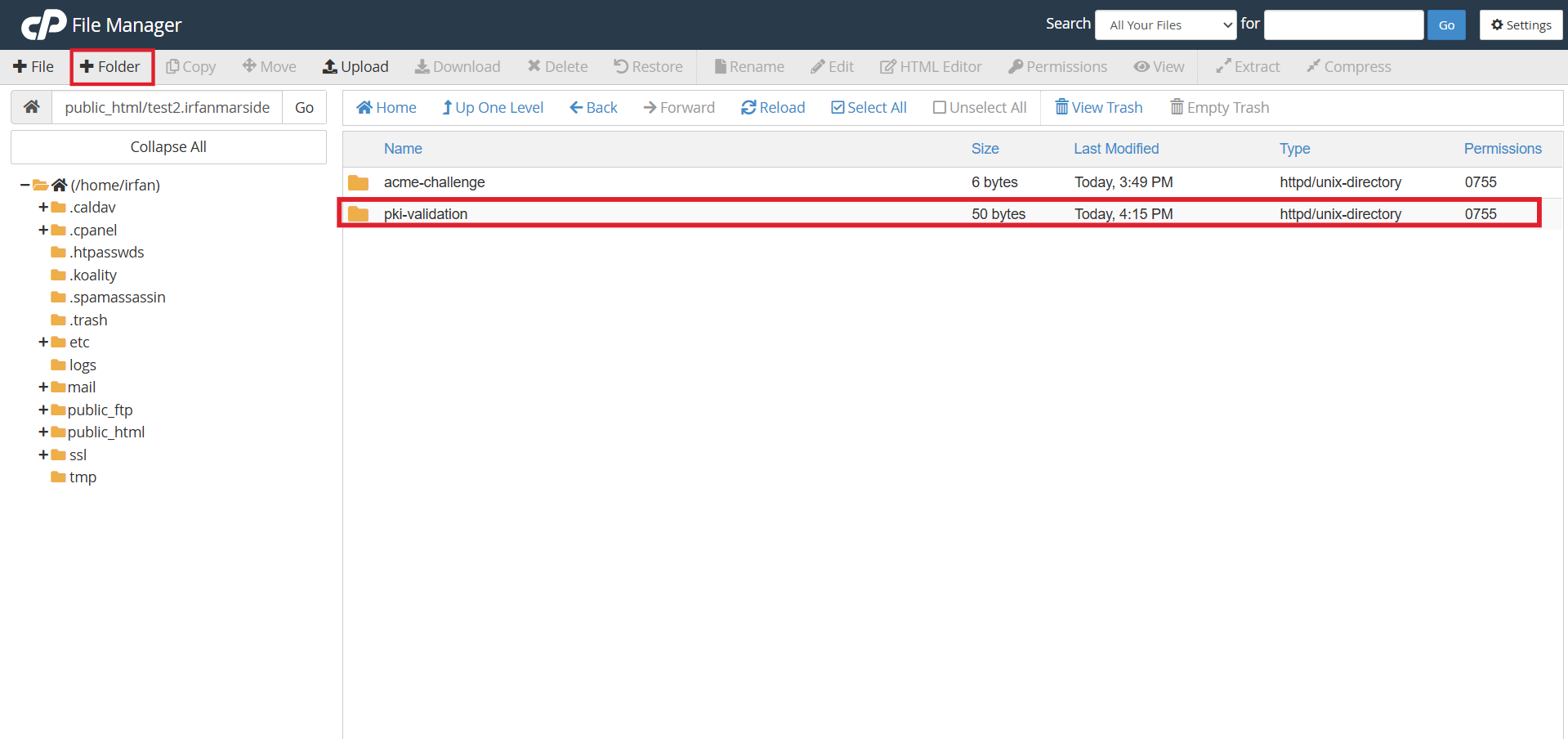The image size is (1568, 739).
Task: Open the Upload tool
Action: pos(355,67)
